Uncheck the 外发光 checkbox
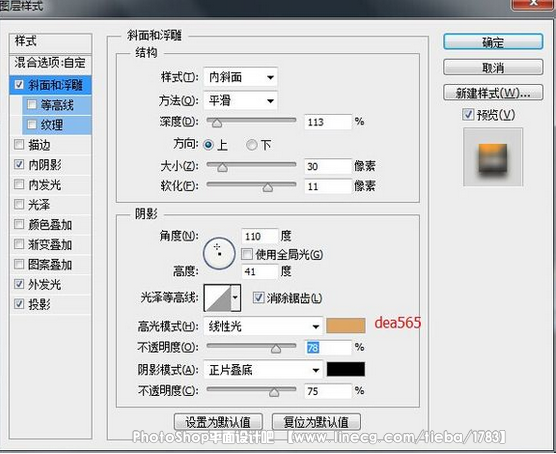Screen dimensions: 556x454 (19, 284)
